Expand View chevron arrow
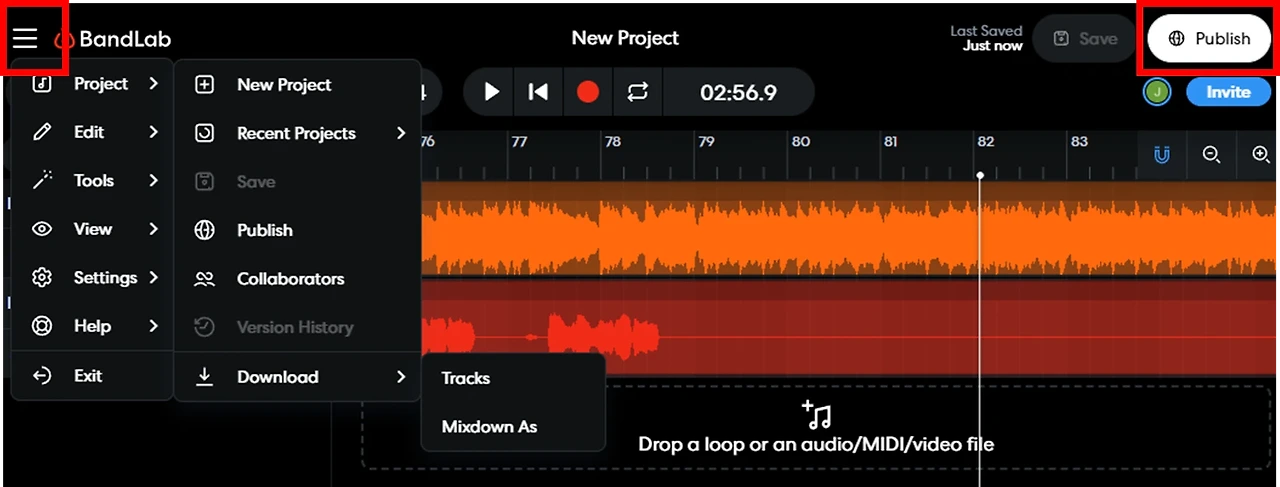The image size is (1280, 487). (x=153, y=229)
